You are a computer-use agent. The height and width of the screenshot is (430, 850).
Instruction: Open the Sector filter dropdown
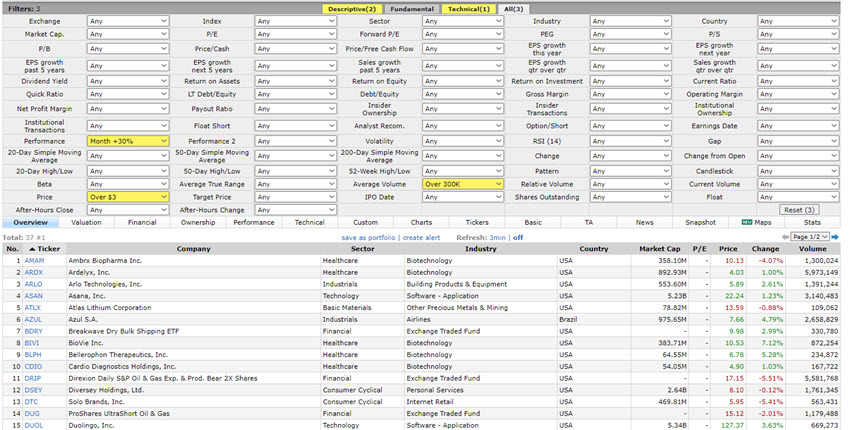[463, 21]
